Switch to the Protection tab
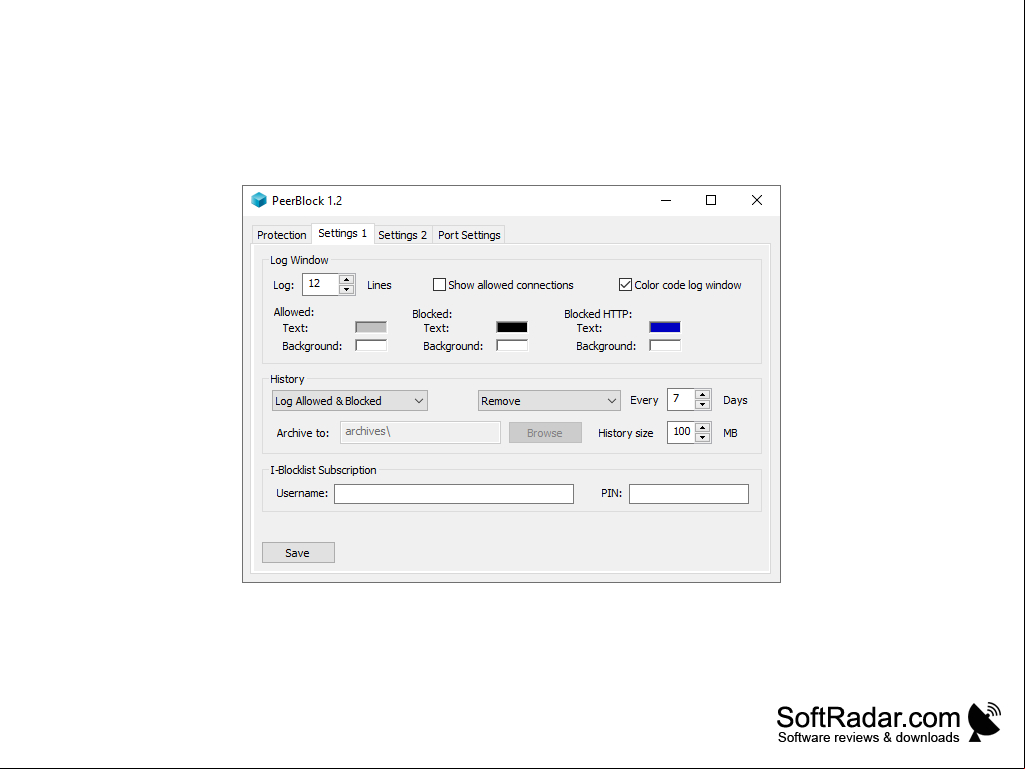This screenshot has width=1025, height=769. (282, 235)
